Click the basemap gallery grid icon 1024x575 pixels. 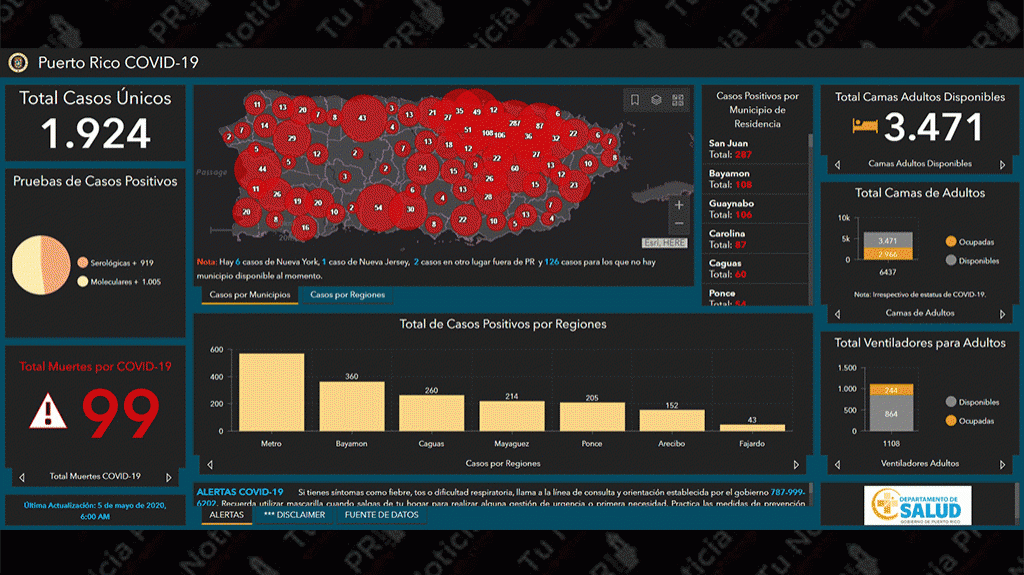click(678, 100)
